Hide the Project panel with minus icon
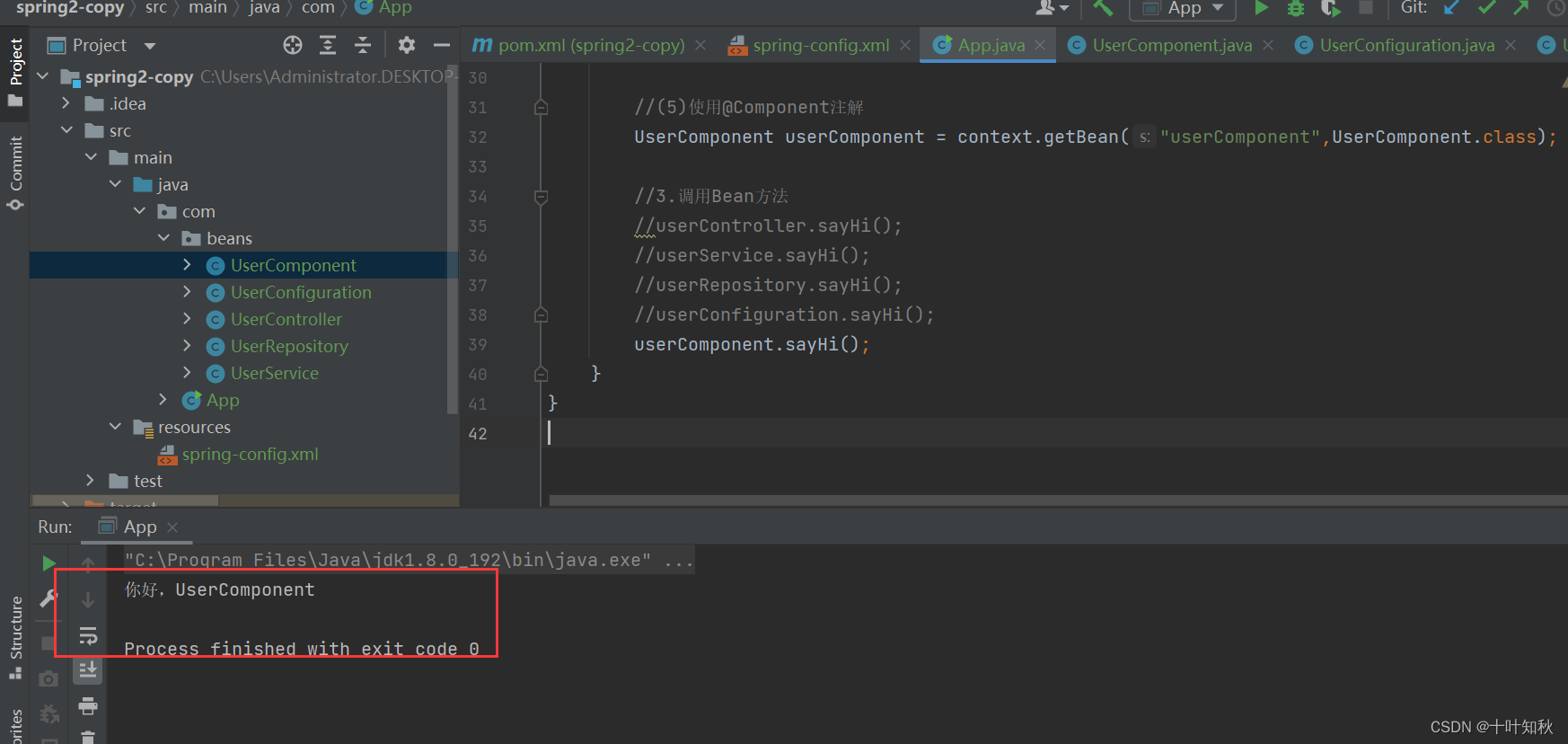 442,45
